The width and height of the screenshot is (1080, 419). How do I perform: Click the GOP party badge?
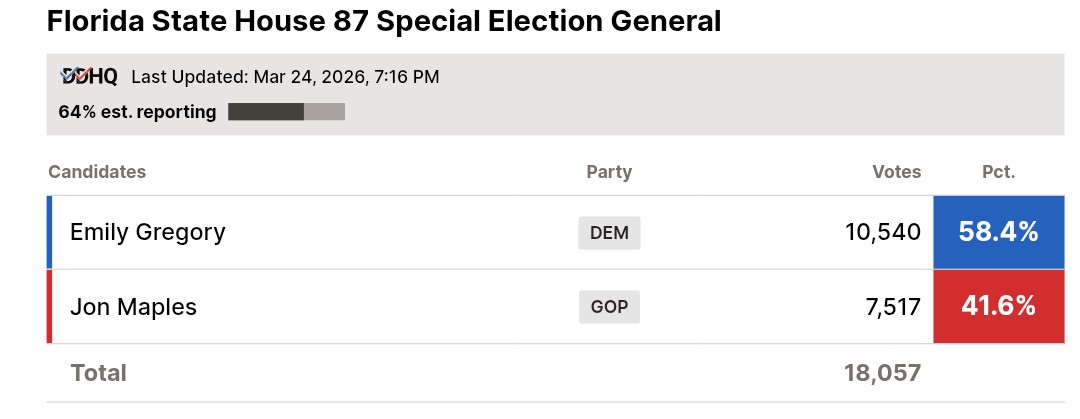click(609, 307)
